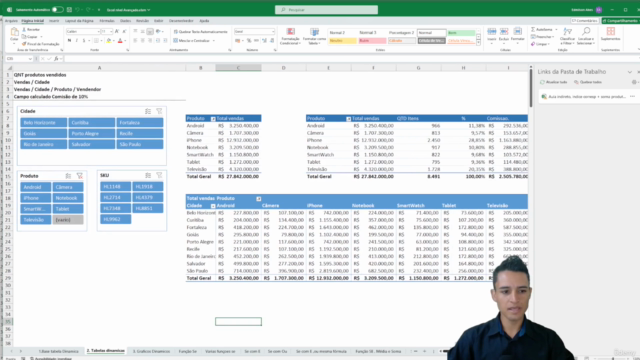Clear filter on the Produto slicer
The height and width of the screenshot is (360, 640).
(80, 176)
